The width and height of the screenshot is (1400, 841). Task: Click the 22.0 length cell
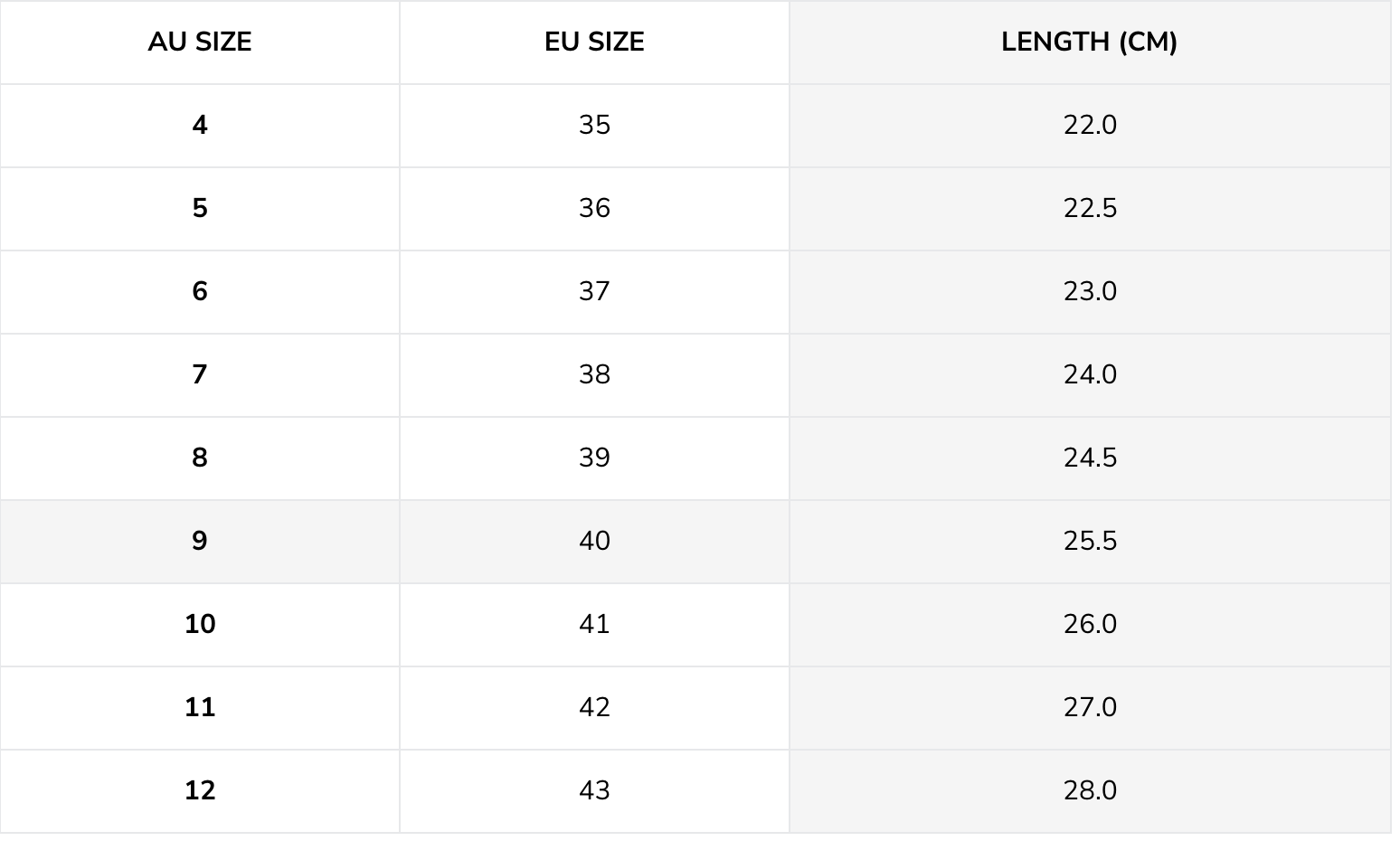tap(1090, 125)
